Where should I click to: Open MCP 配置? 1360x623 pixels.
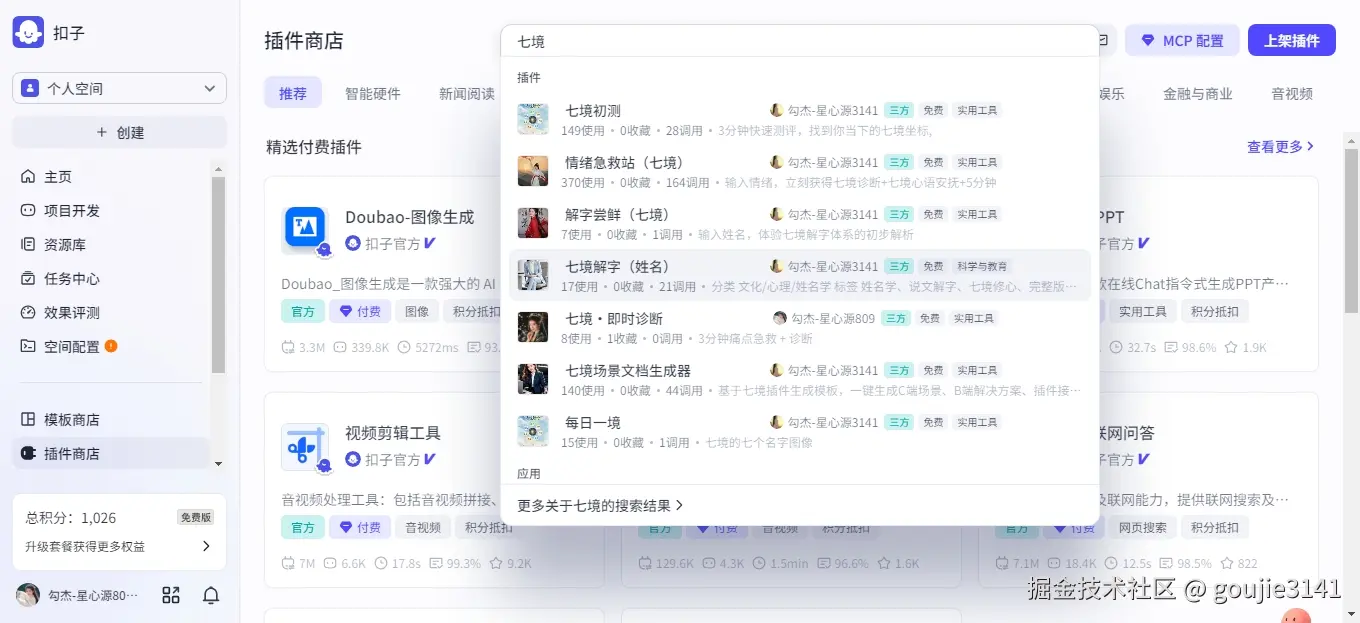click(1182, 40)
